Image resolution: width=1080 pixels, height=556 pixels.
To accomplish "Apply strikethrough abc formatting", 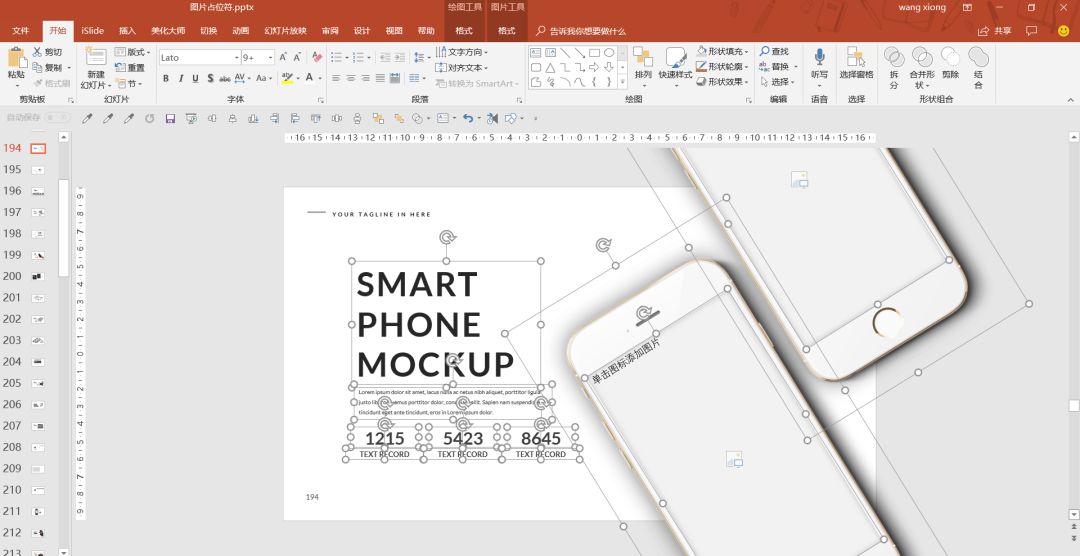I will (x=225, y=79).
